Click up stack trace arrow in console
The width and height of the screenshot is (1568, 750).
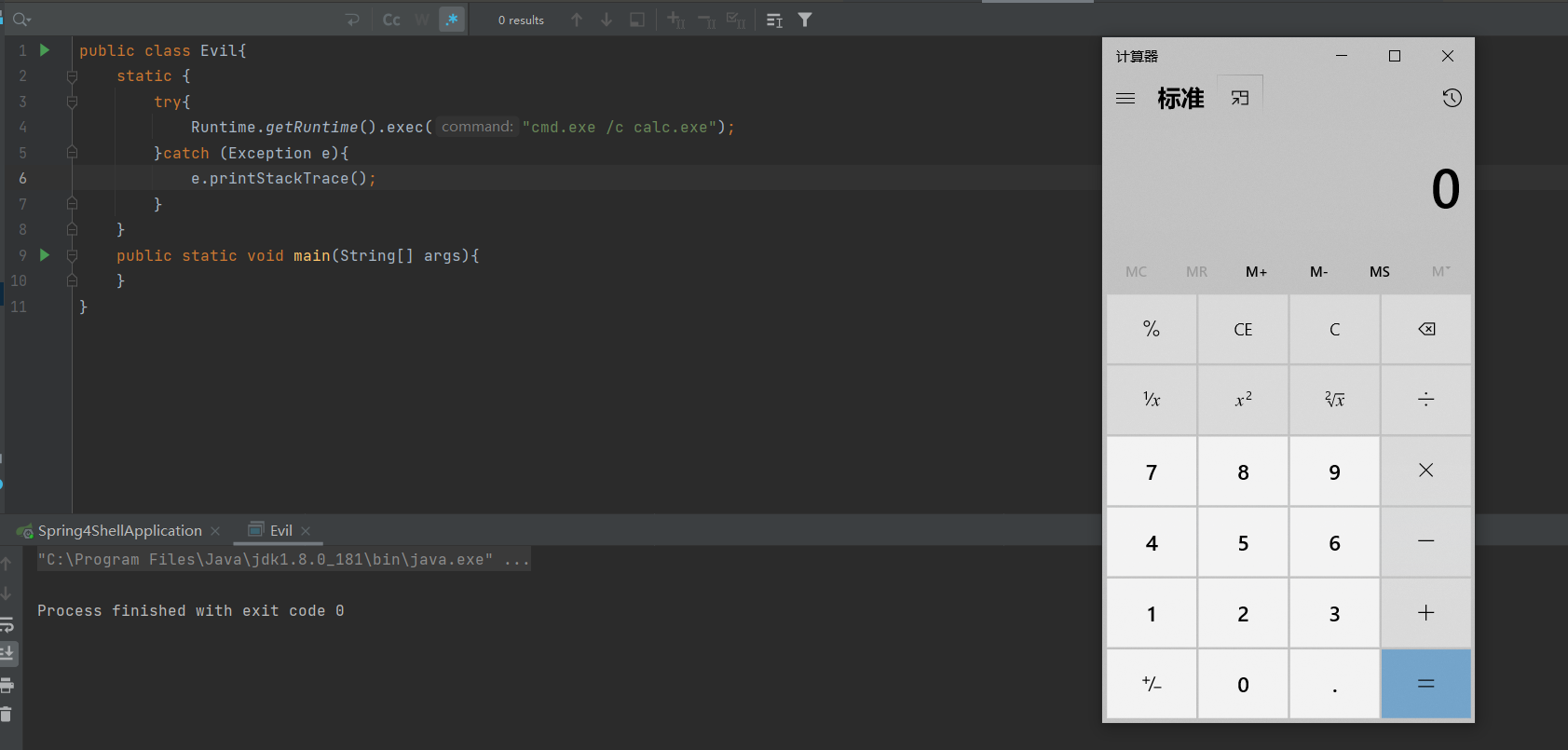tap(7, 564)
